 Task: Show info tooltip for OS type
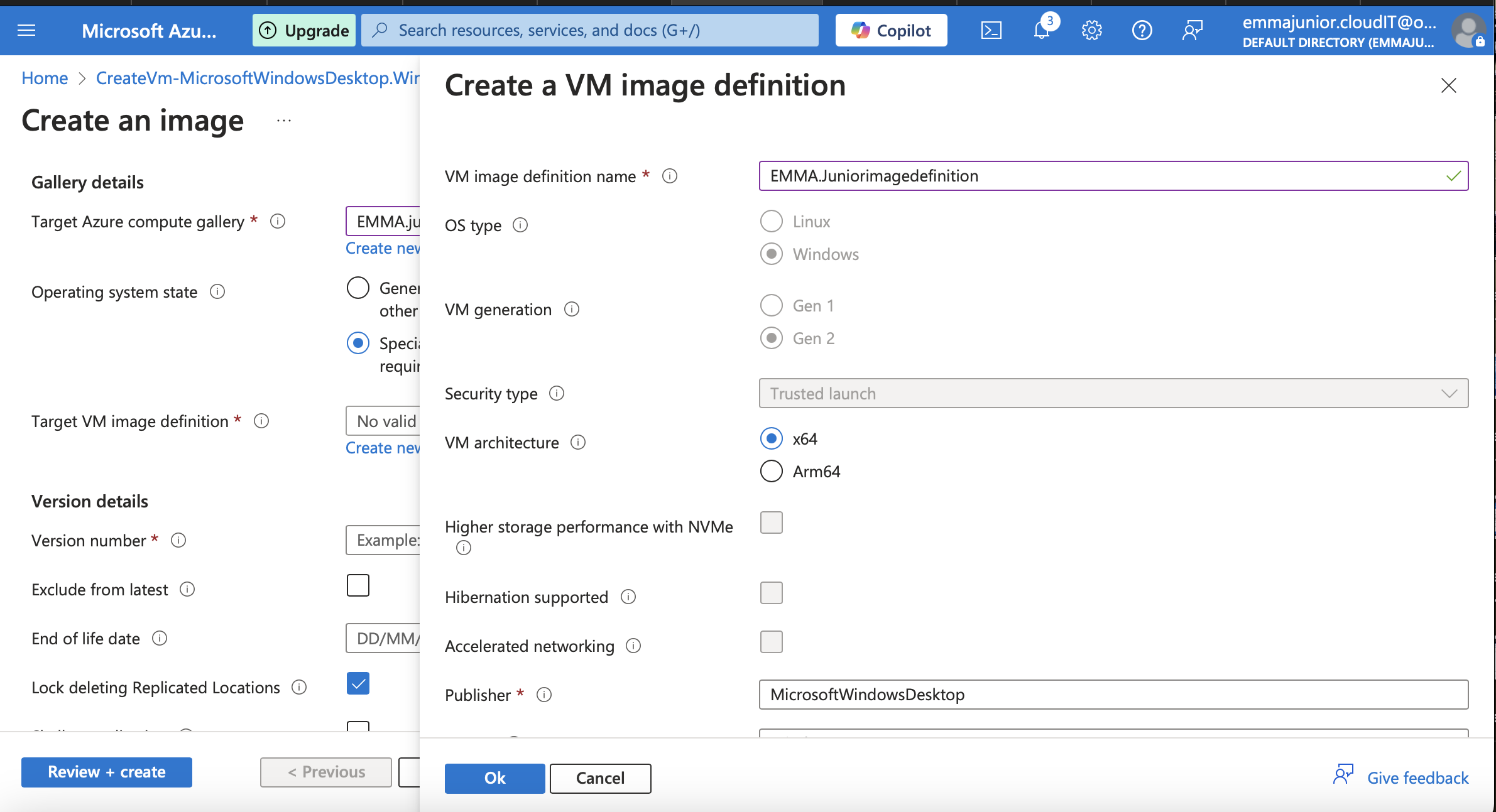520,225
